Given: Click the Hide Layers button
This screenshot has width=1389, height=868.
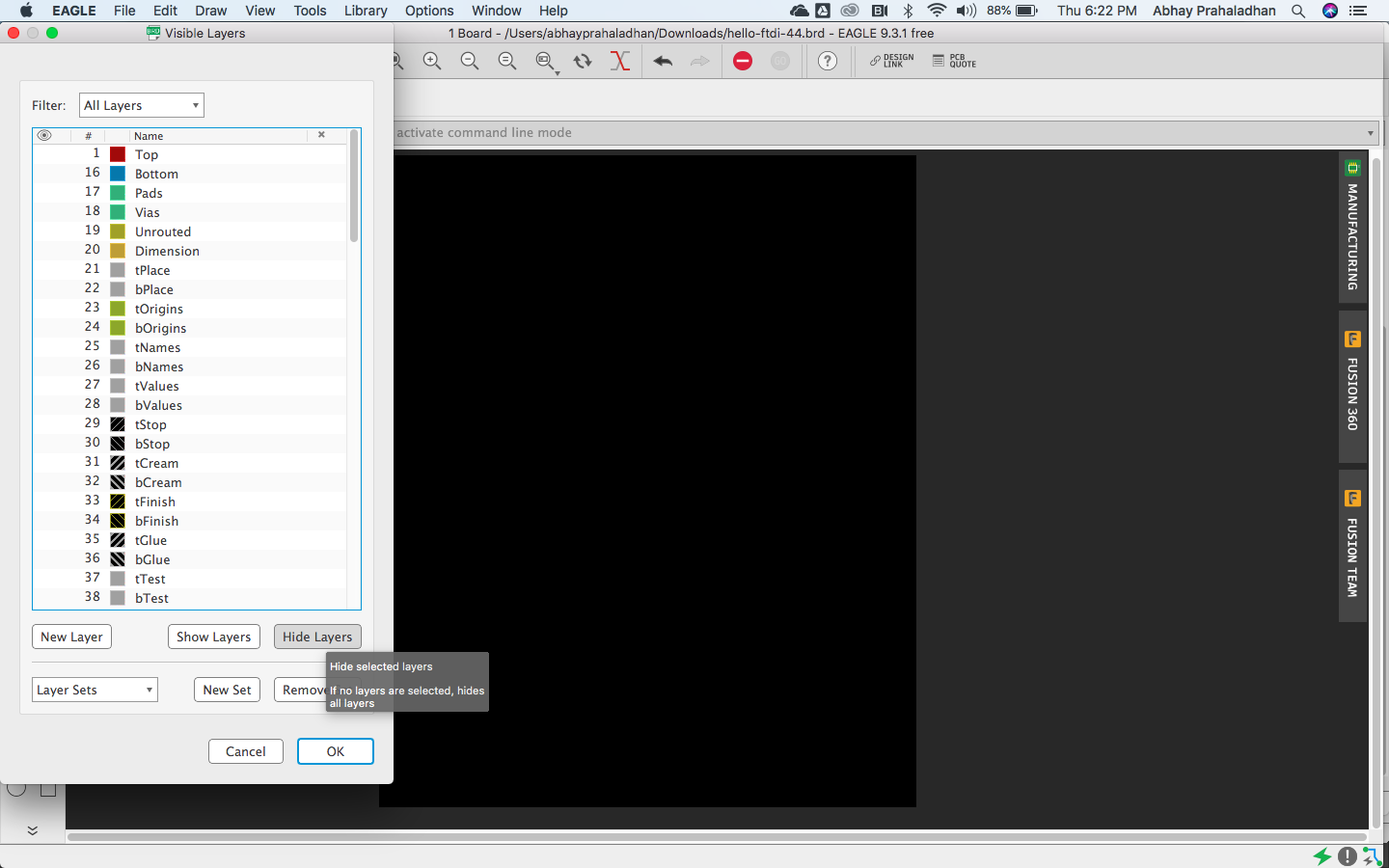Looking at the screenshot, I should [317, 637].
